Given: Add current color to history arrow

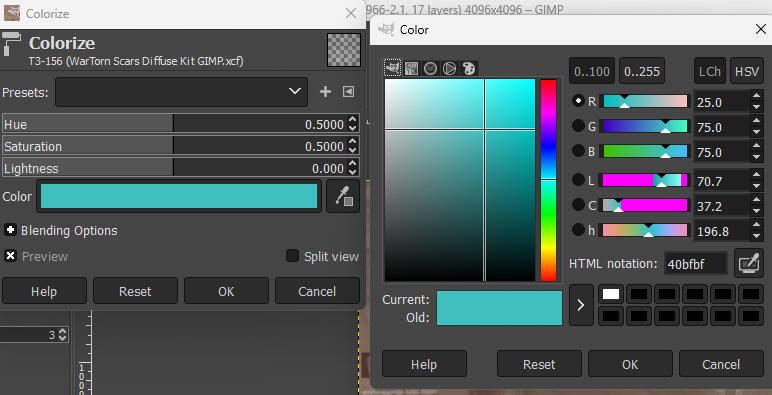Looking at the screenshot, I should (581, 305).
